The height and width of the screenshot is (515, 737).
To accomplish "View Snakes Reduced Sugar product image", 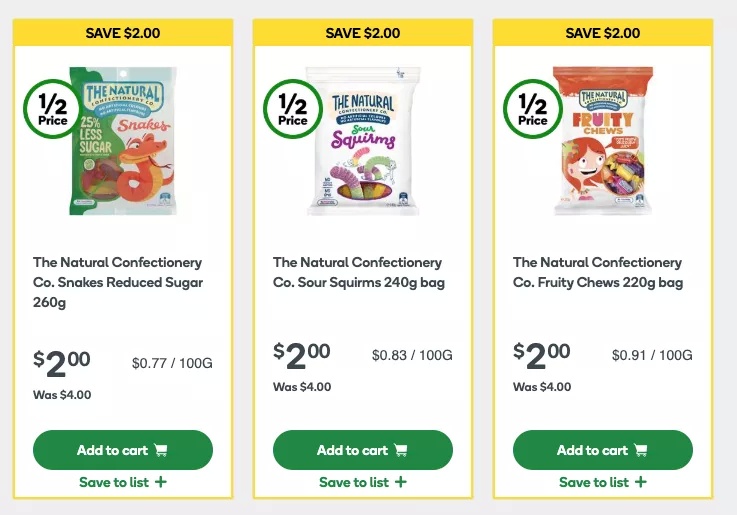I will point(123,141).
